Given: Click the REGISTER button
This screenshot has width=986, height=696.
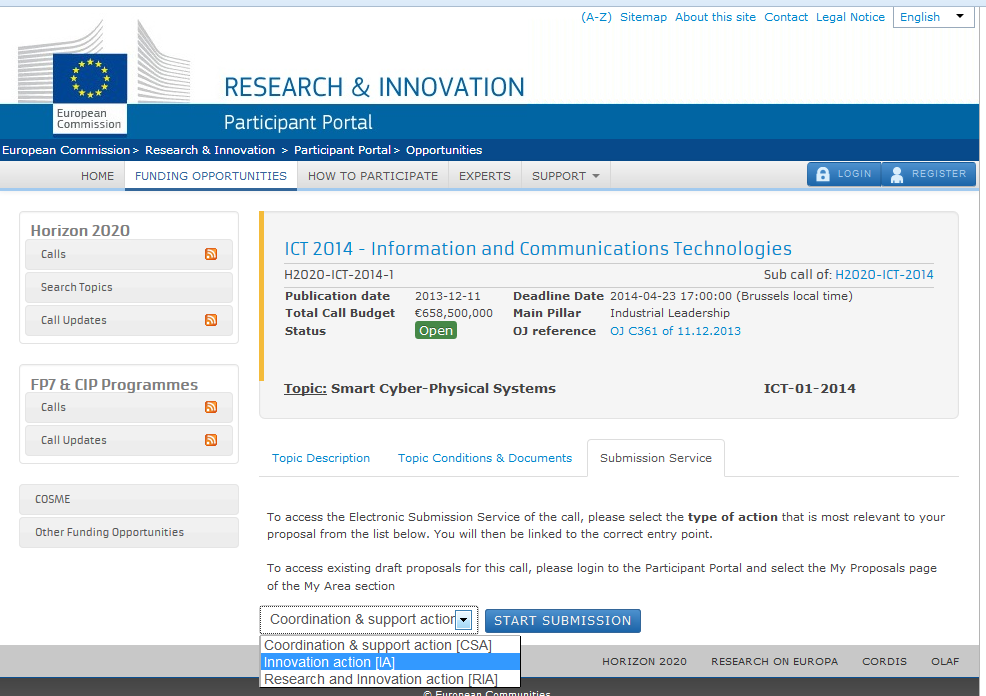Looking at the screenshot, I should click(929, 174).
